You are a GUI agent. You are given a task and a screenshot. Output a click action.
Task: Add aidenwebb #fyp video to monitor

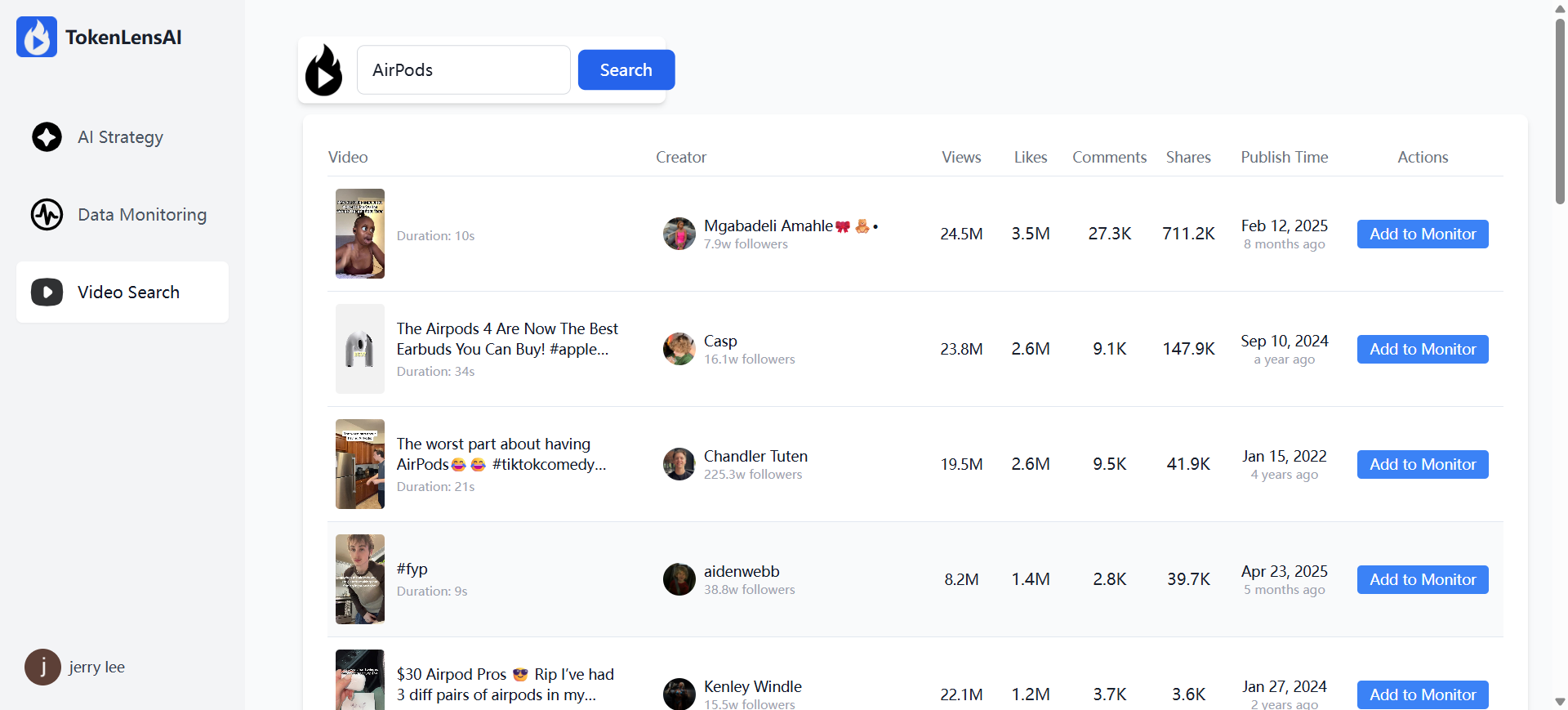[1423, 579]
